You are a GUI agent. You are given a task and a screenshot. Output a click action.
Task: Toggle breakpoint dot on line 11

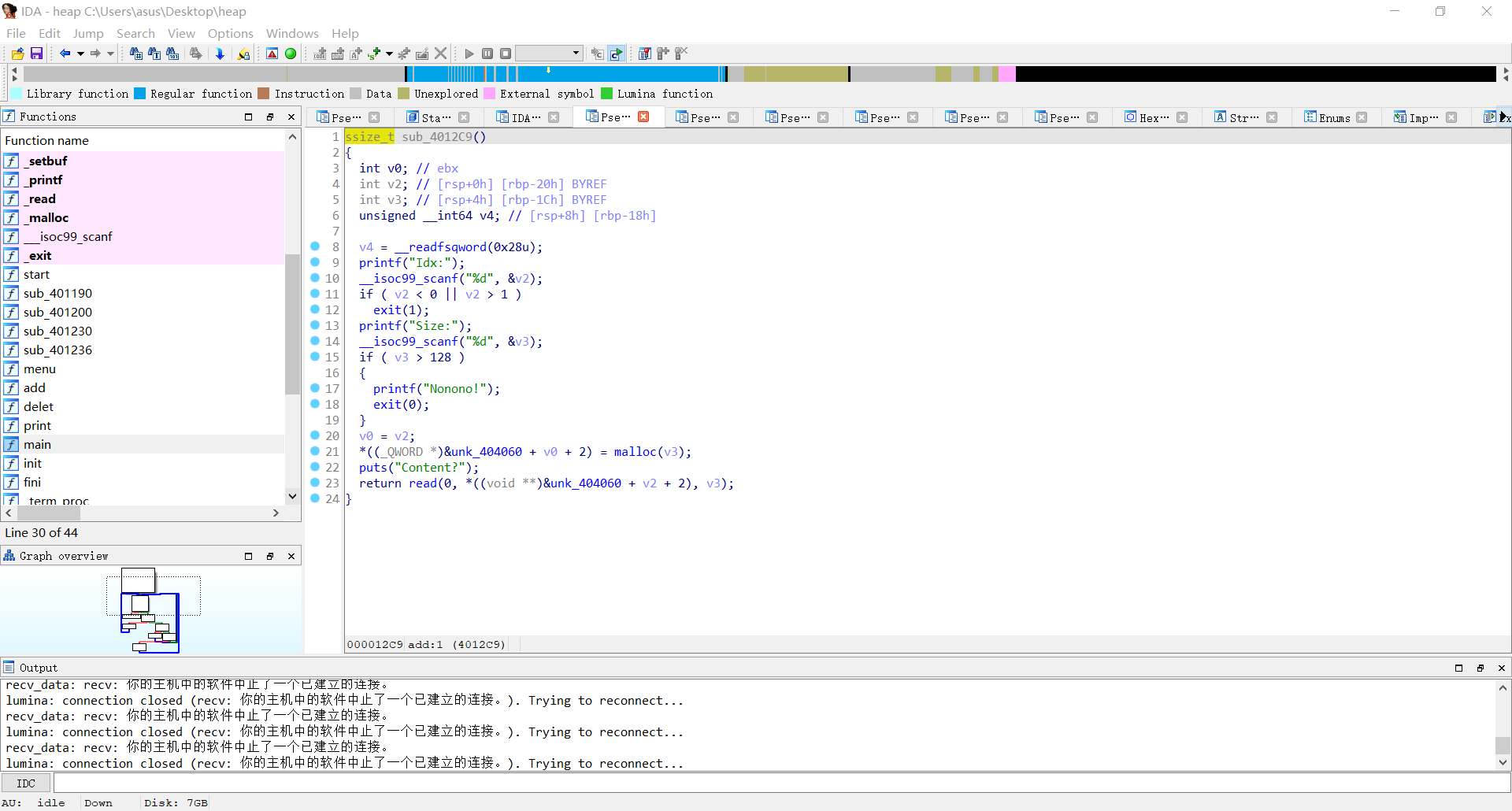click(315, 294)
